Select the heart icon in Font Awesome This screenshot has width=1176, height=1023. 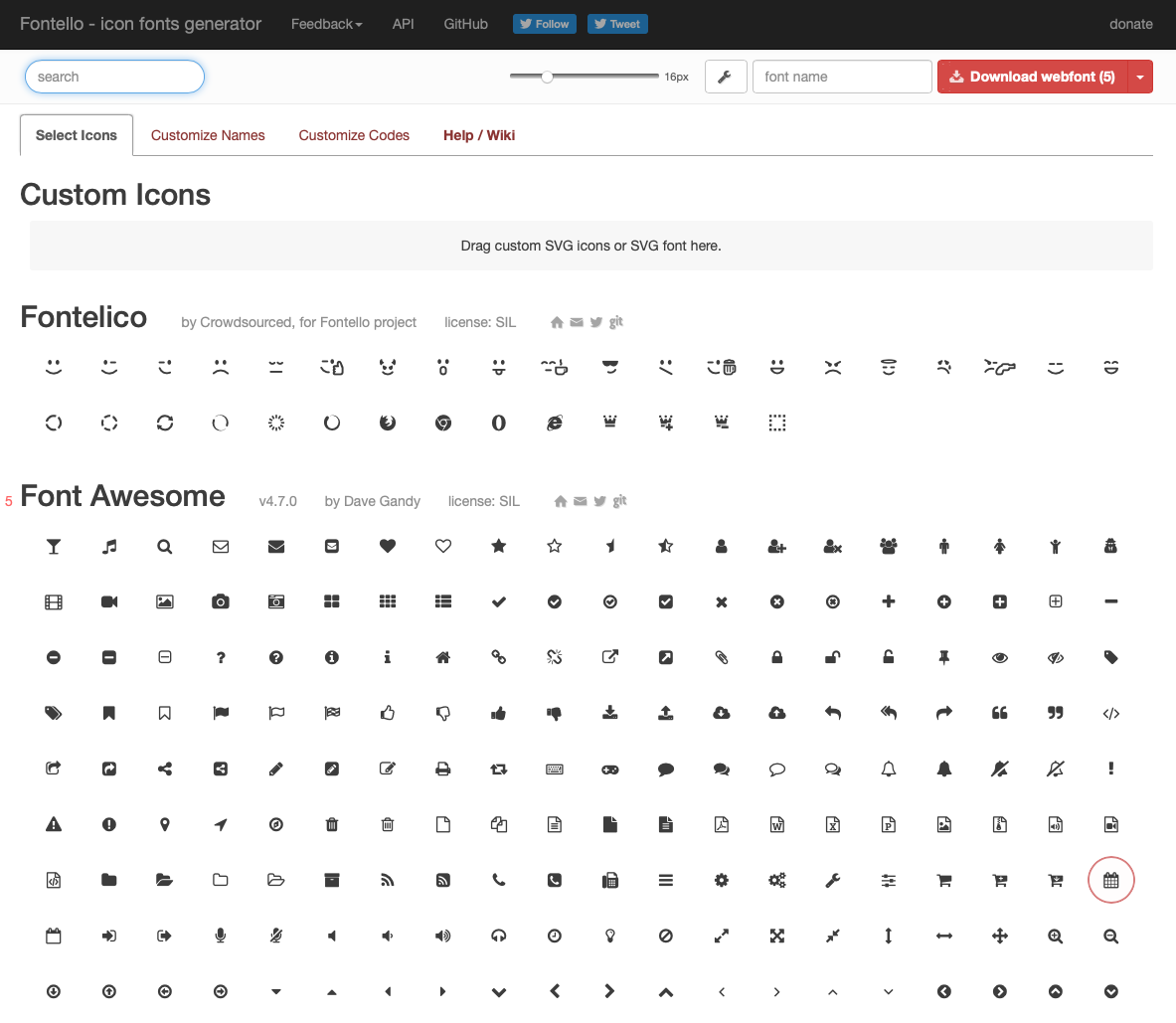387,546
